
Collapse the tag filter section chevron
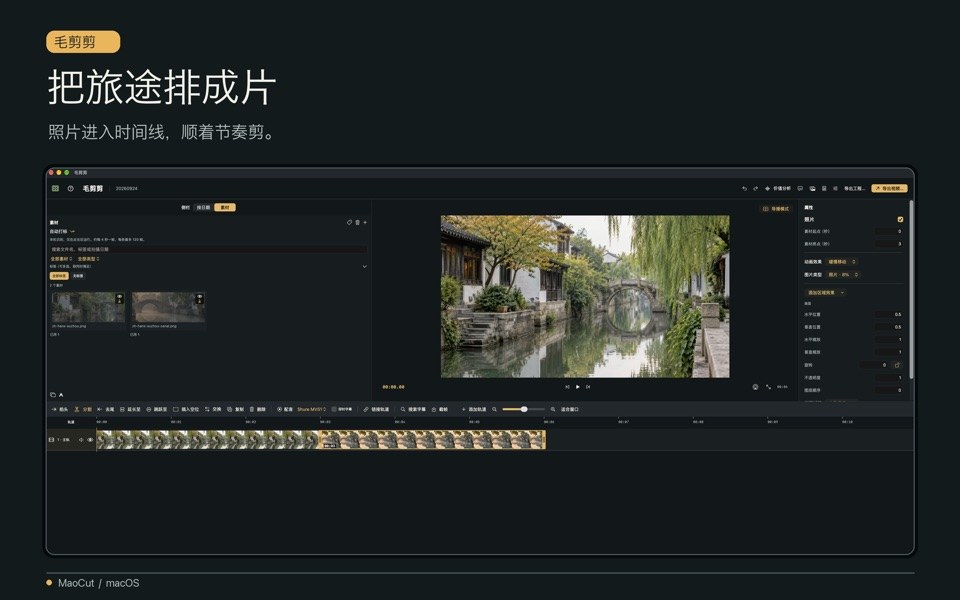click(x=364, y=266)
